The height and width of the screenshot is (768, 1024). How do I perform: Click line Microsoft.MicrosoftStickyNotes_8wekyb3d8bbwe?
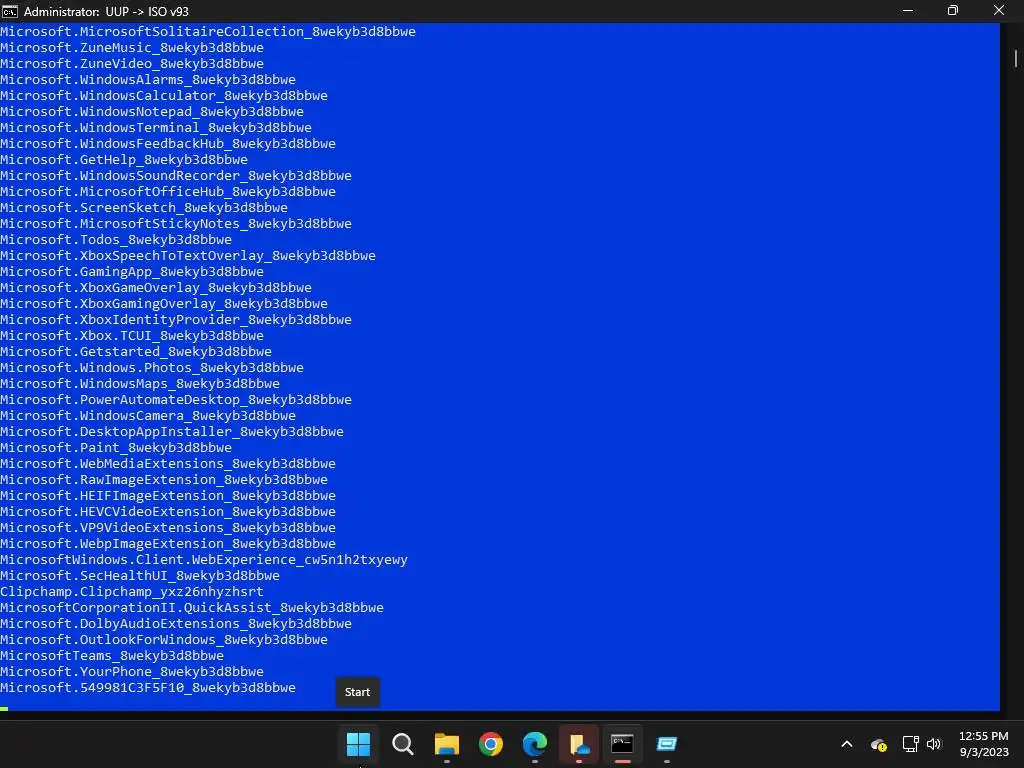tap(176, 223)
